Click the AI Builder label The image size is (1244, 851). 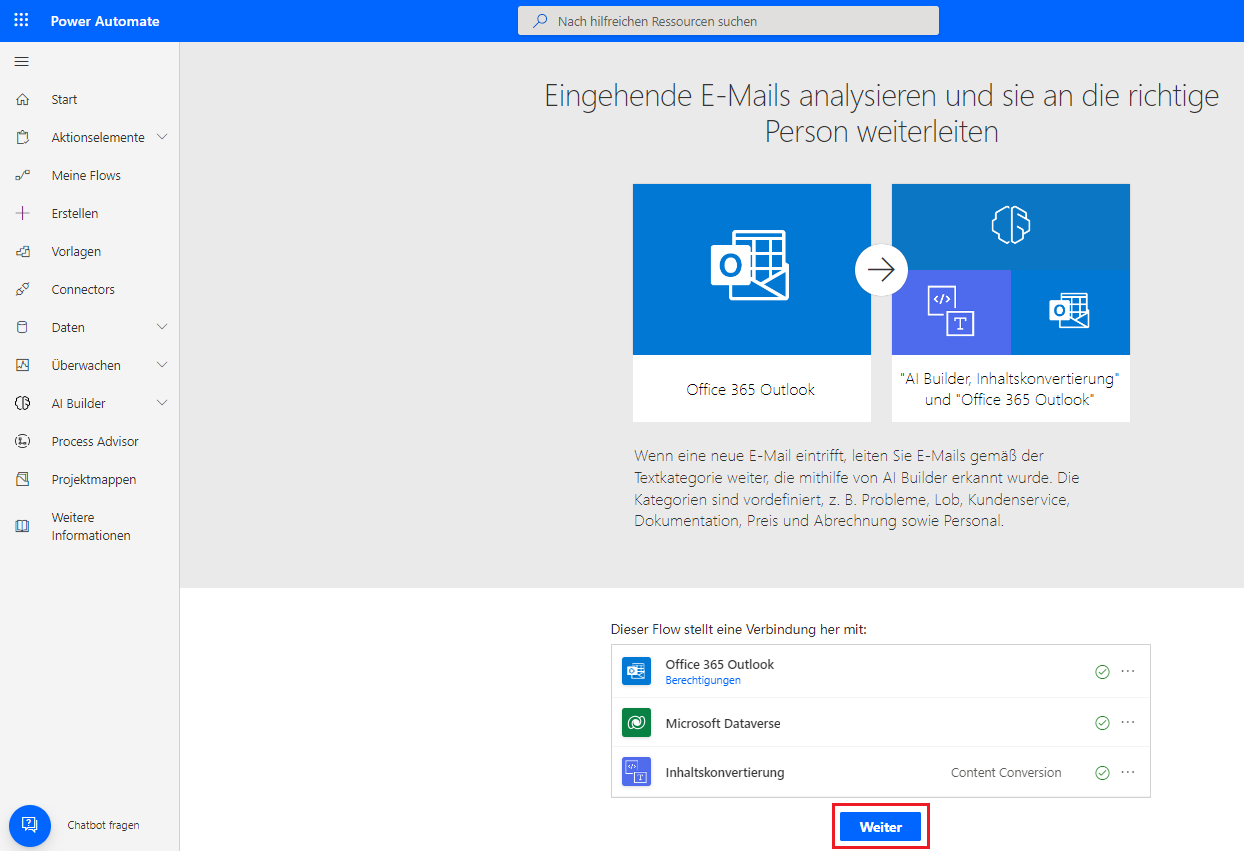(79, 404)
